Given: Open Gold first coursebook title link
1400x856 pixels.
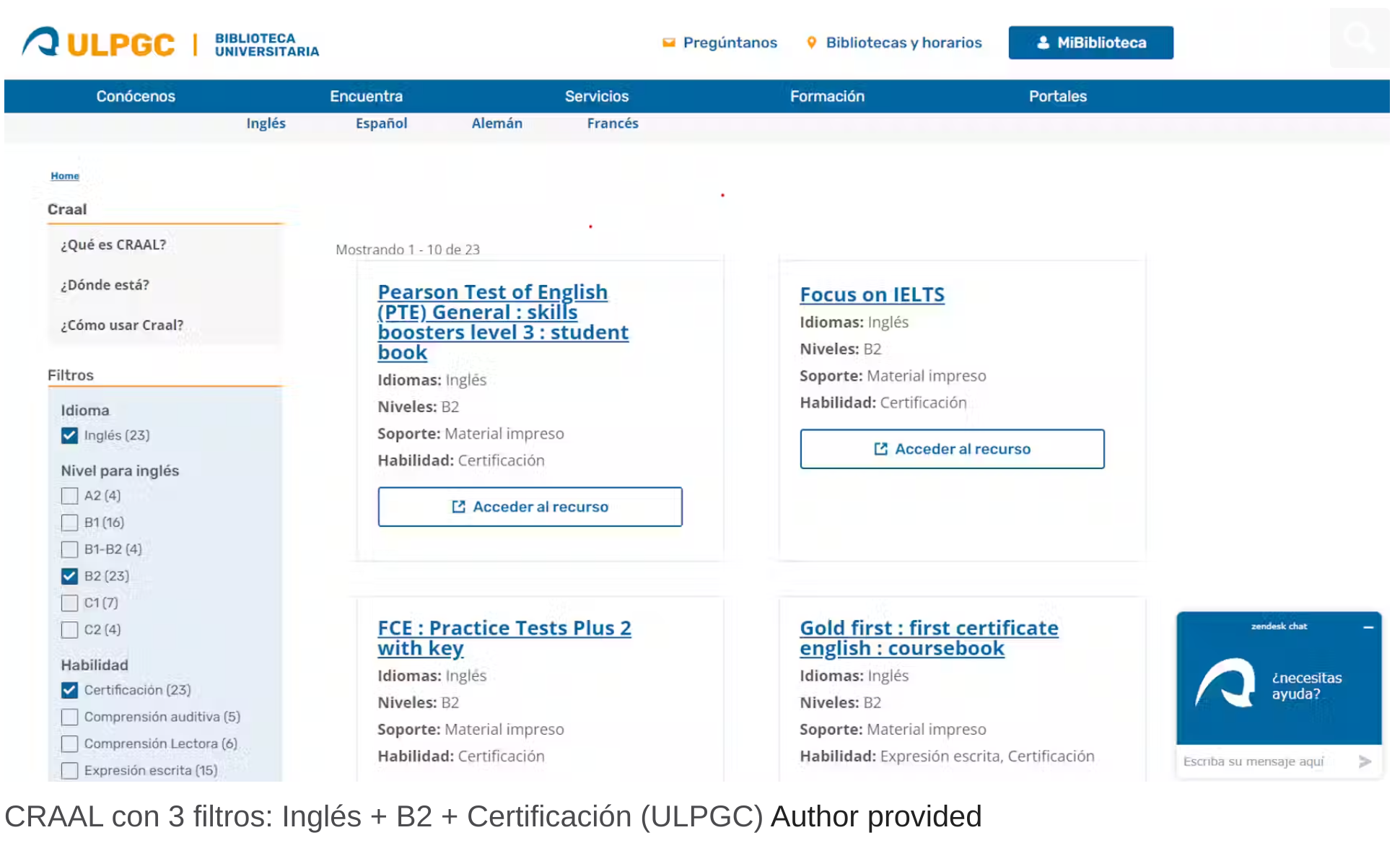Looking at the screenshot, I should (929, 638).
